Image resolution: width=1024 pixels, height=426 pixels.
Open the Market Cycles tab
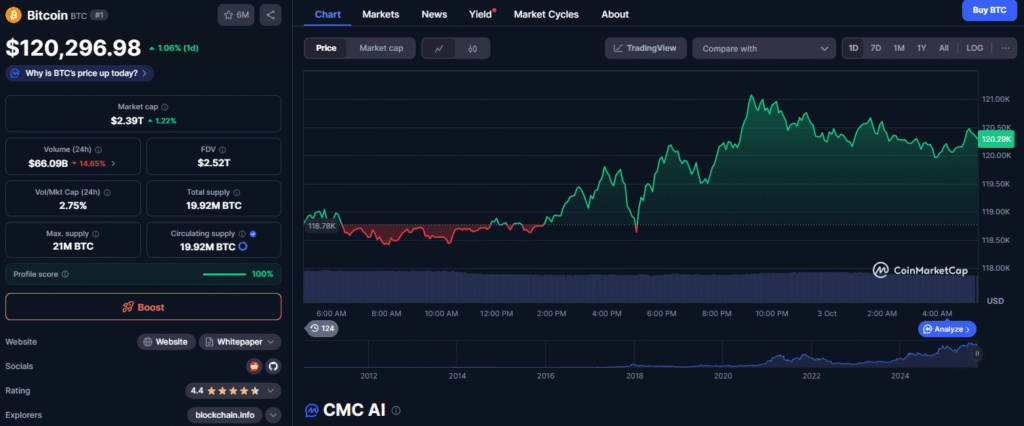click(546, 14)
